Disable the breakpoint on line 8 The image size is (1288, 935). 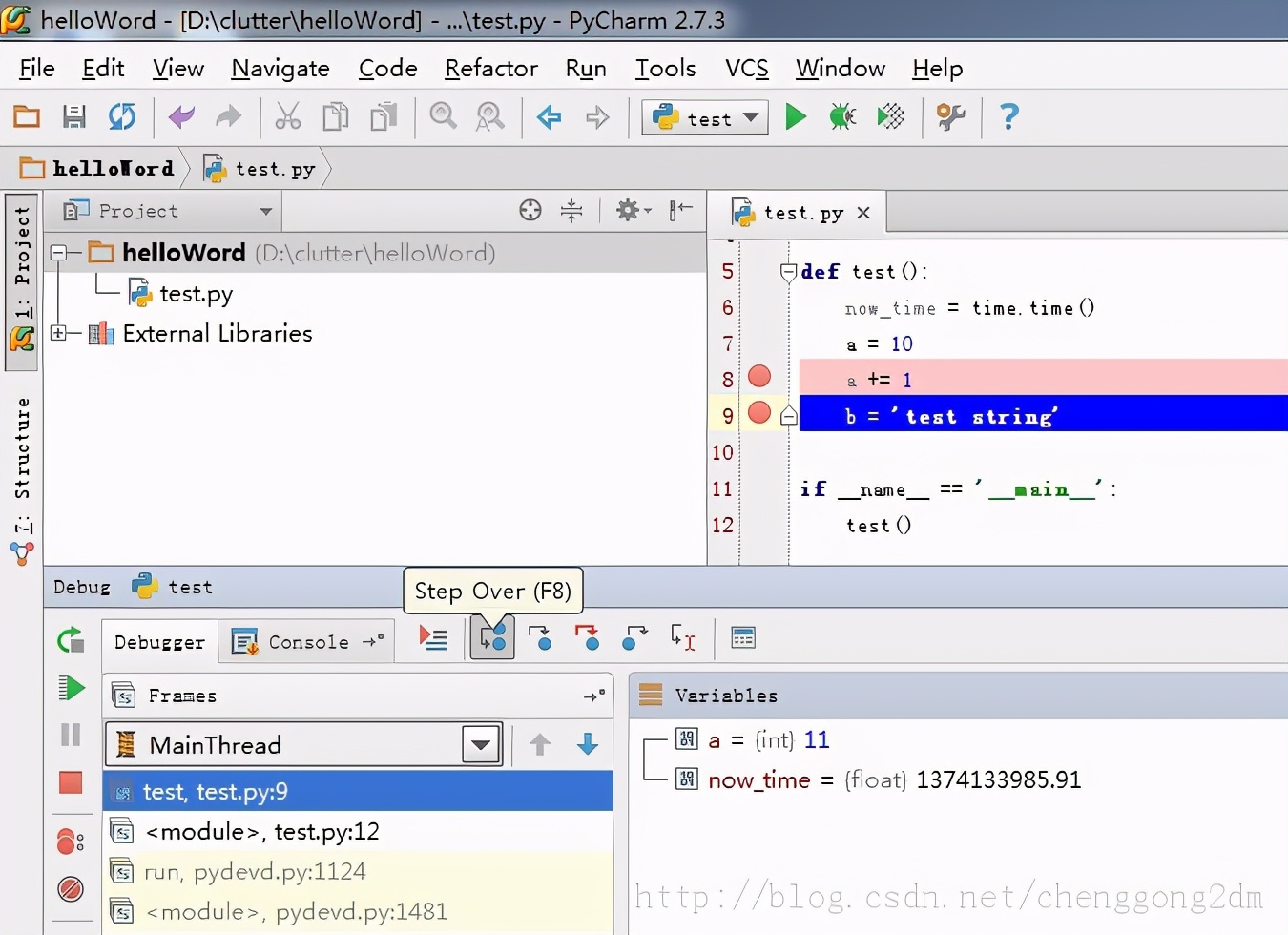[758, 377]
